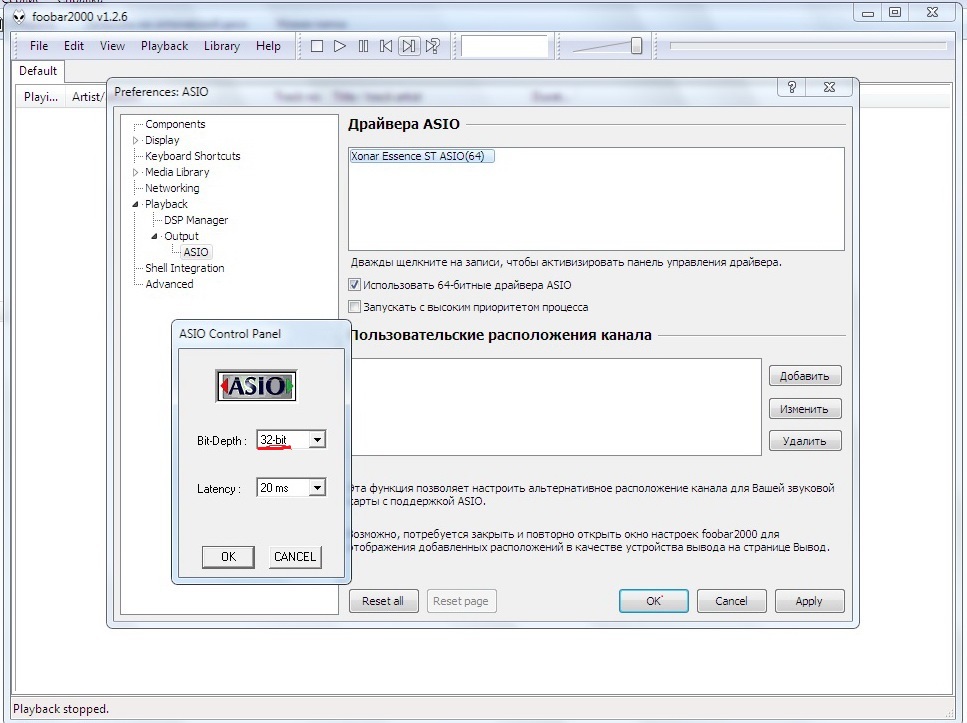Expand the Media Library tree node
This screenshot has height=723, width=967.
(136, 172)
